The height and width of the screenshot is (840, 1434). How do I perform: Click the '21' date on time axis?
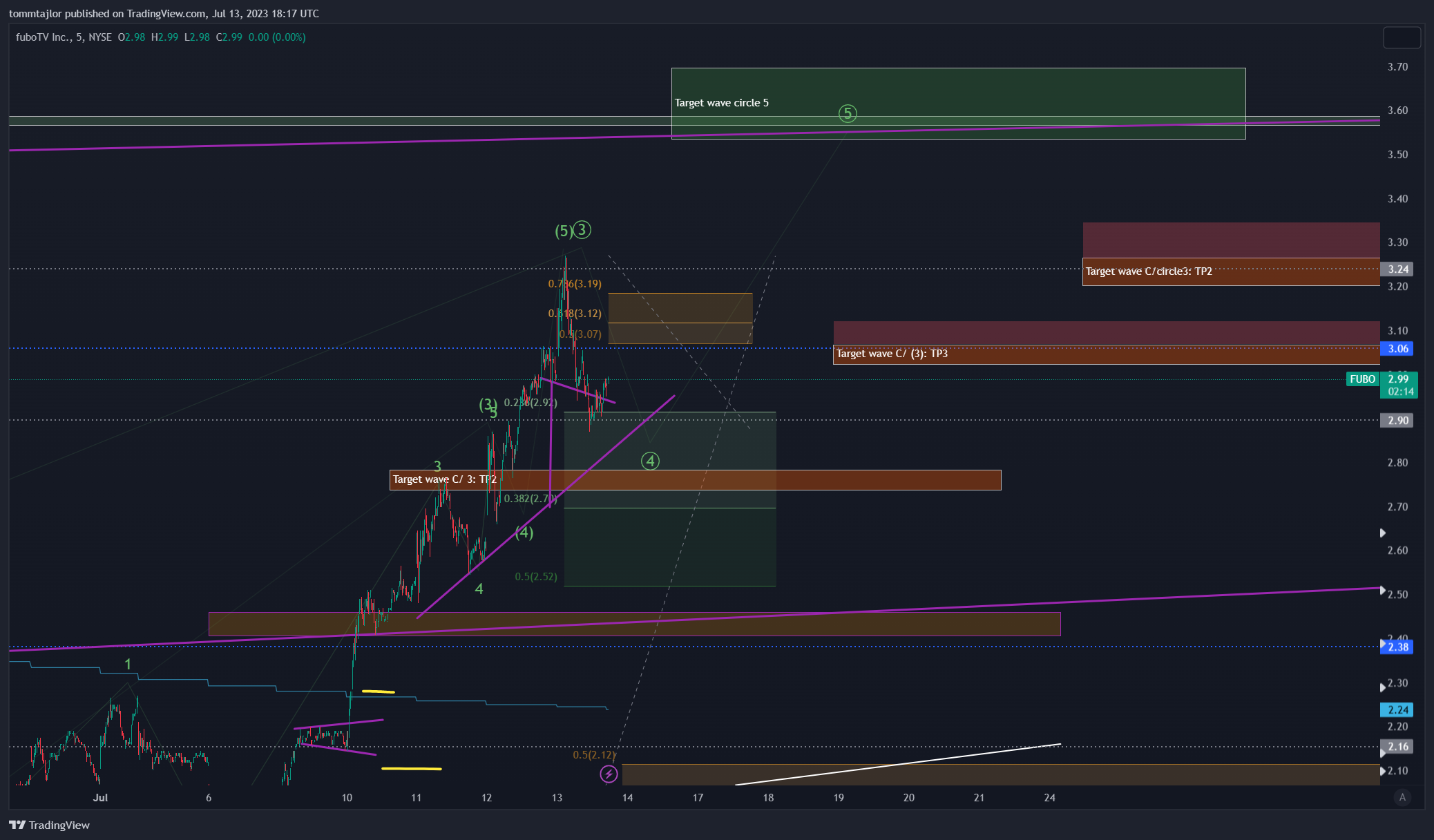(979, 798)
